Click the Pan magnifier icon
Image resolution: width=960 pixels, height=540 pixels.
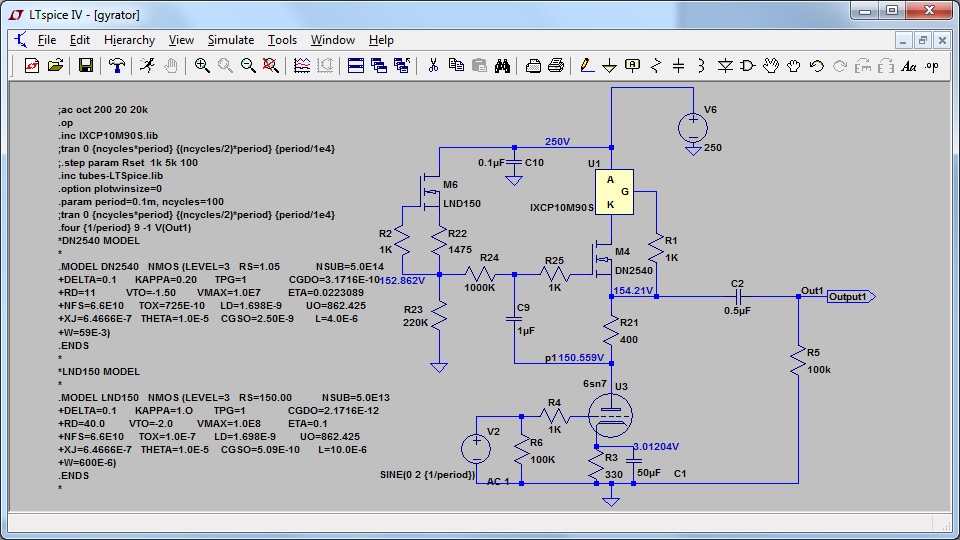coord(225,66)
